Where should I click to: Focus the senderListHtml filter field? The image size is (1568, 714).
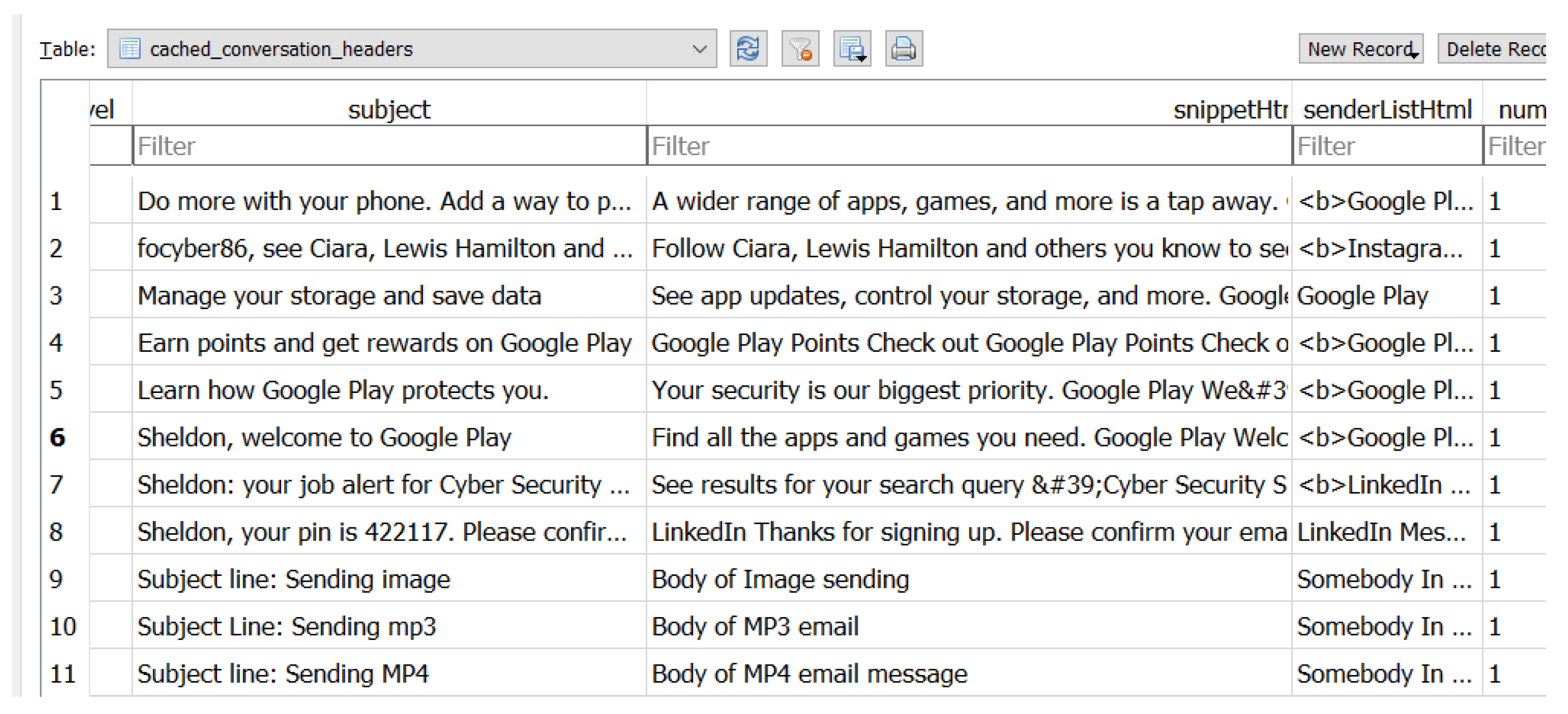pyautogui.click(x=1387, y=146)
